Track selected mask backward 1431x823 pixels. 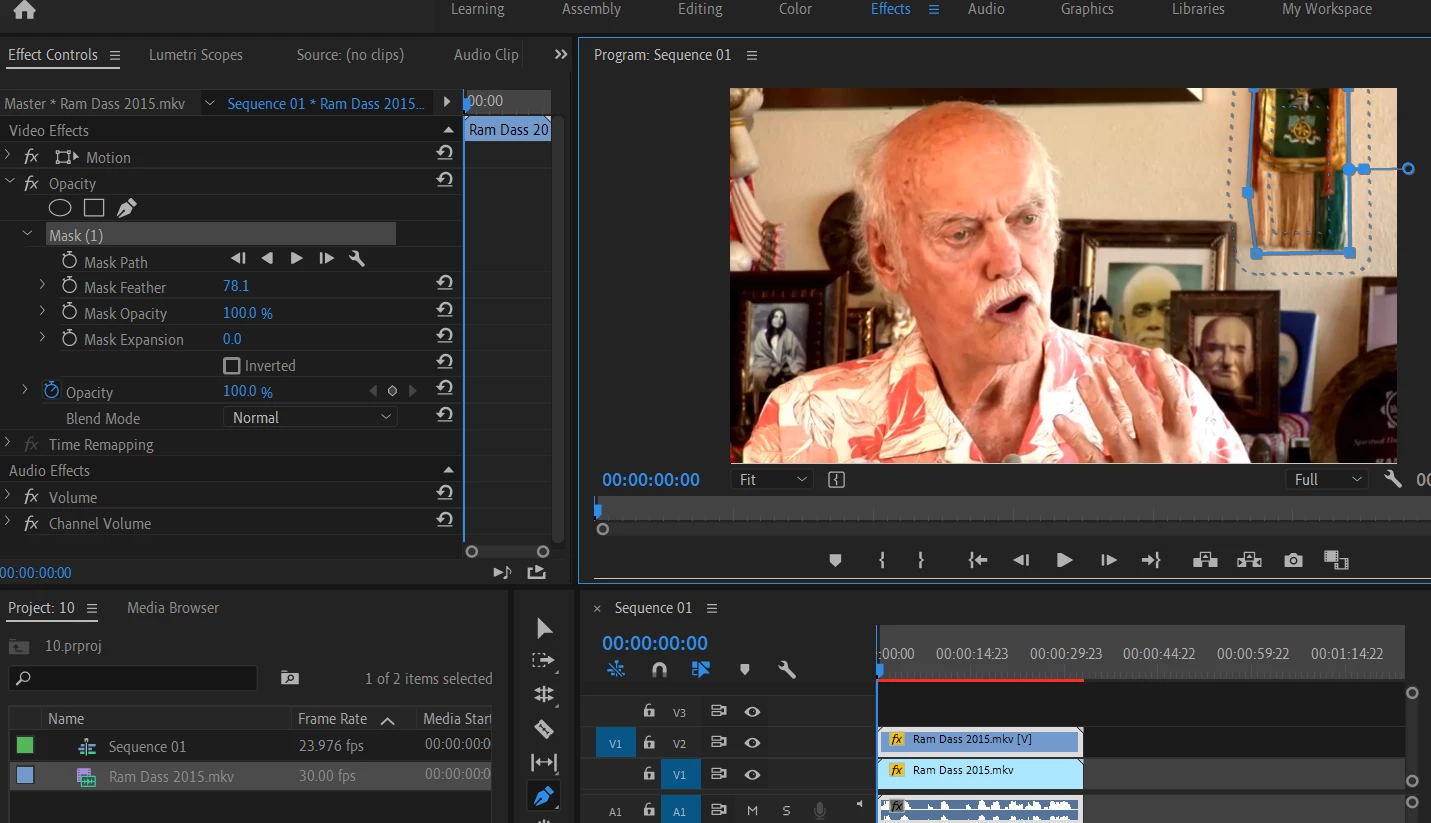point(267,258)
